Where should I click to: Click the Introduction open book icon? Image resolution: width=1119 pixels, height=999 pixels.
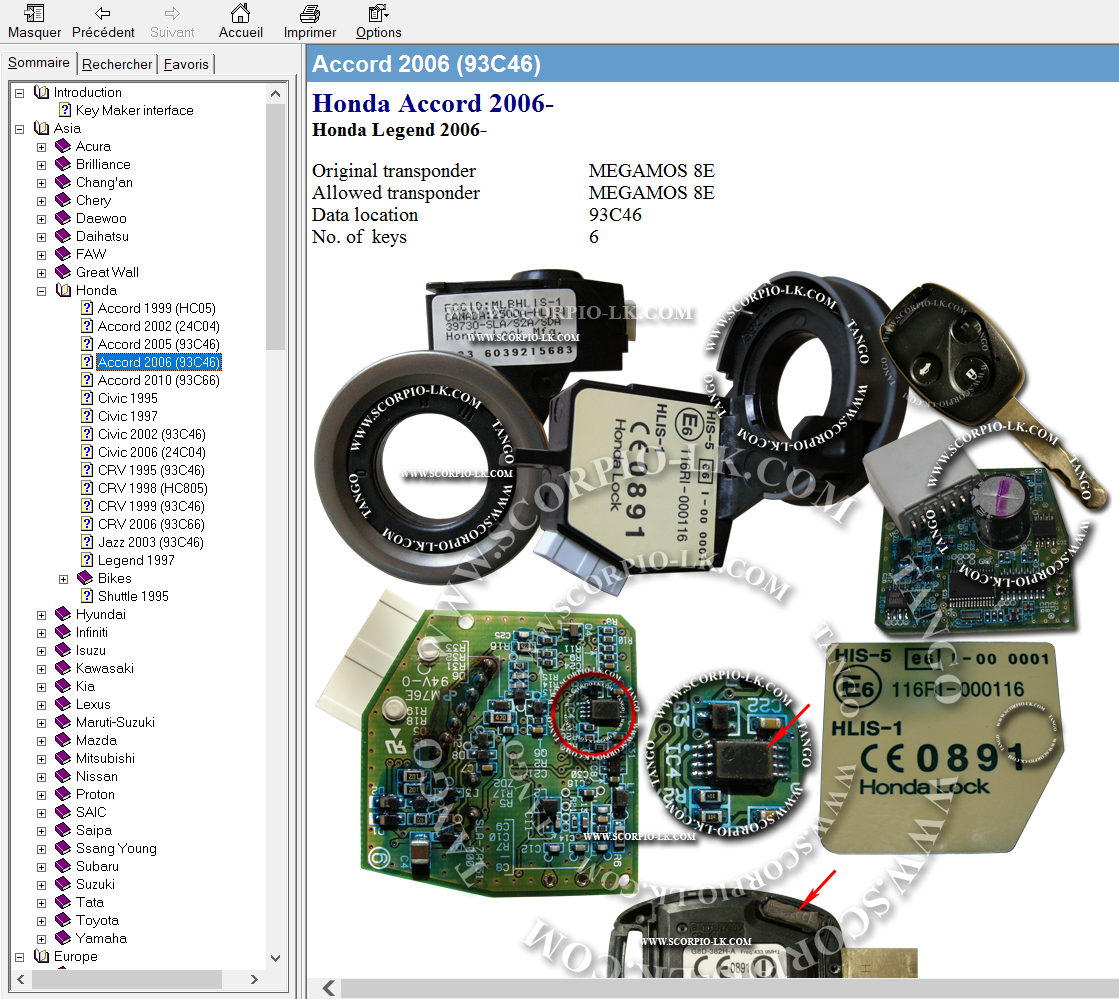tap(41, 92)
